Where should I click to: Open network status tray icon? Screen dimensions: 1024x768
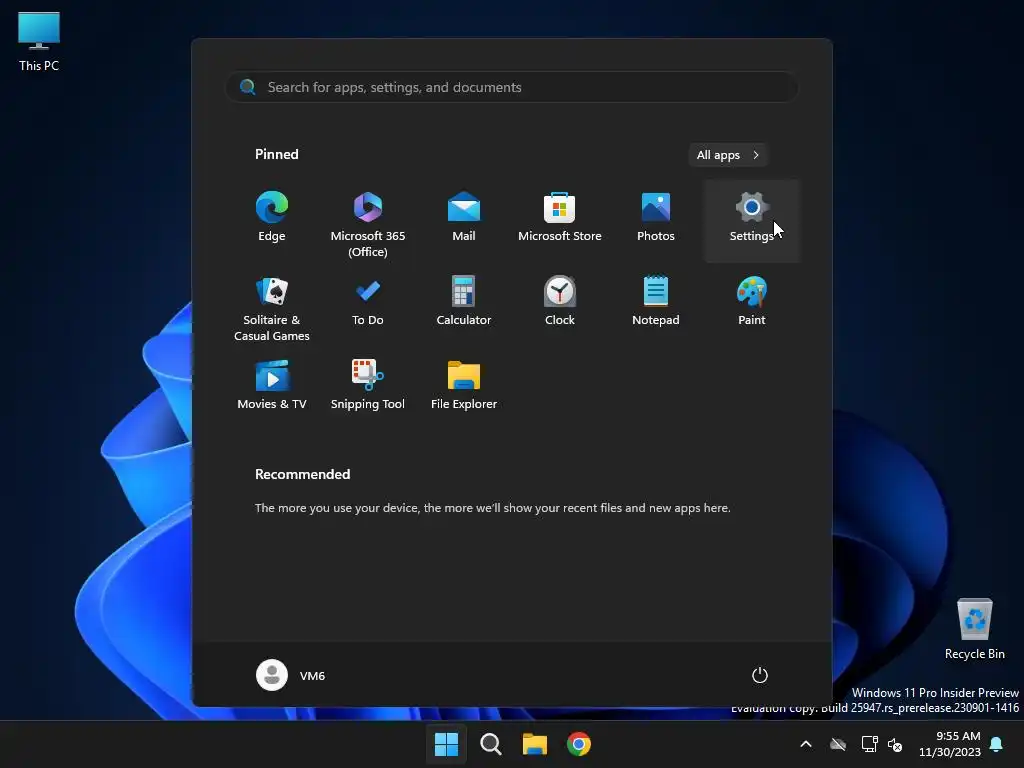tap(869, 744)
